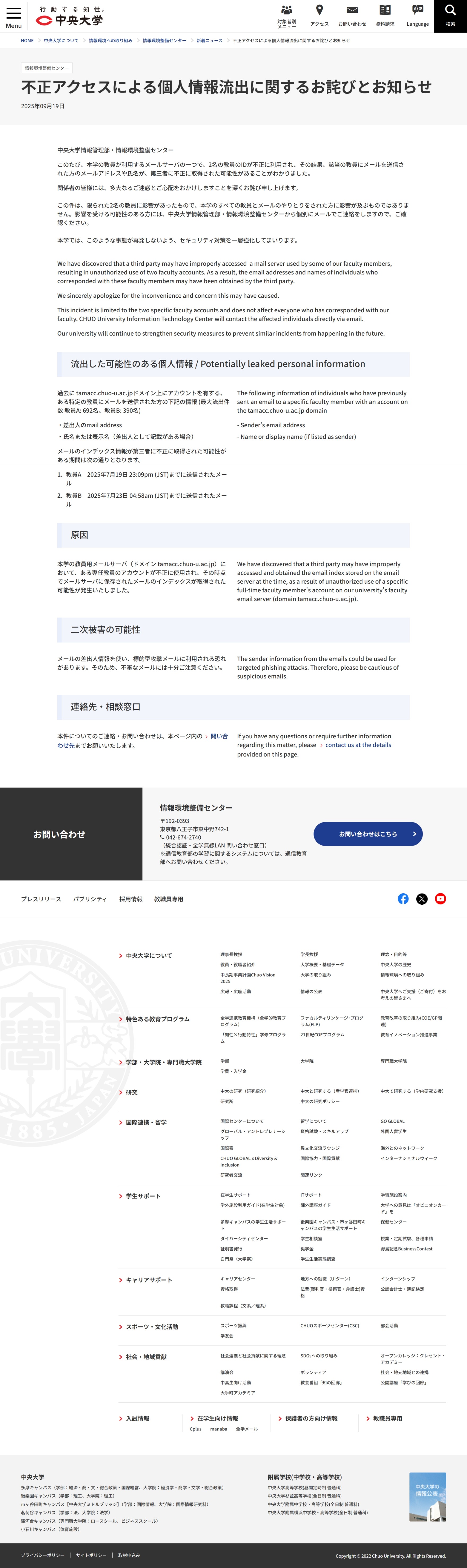Click 新着ニュース breadcrumb link
Viewport: 467px width, 1568px height.
(209, 41)
